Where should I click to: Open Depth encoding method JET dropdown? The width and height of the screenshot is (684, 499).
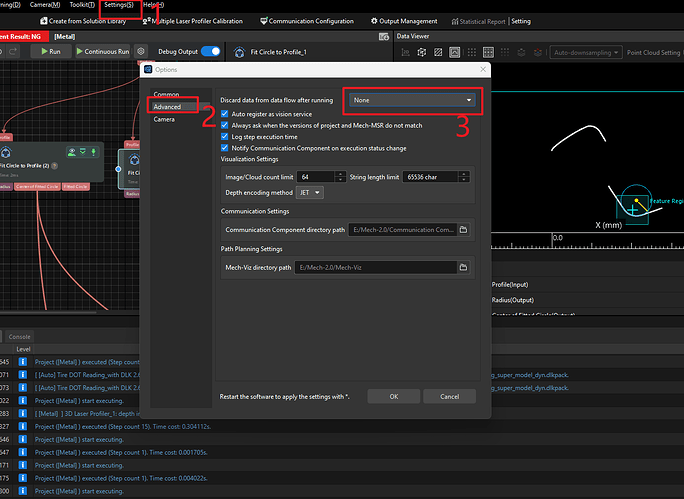point(310,192)
